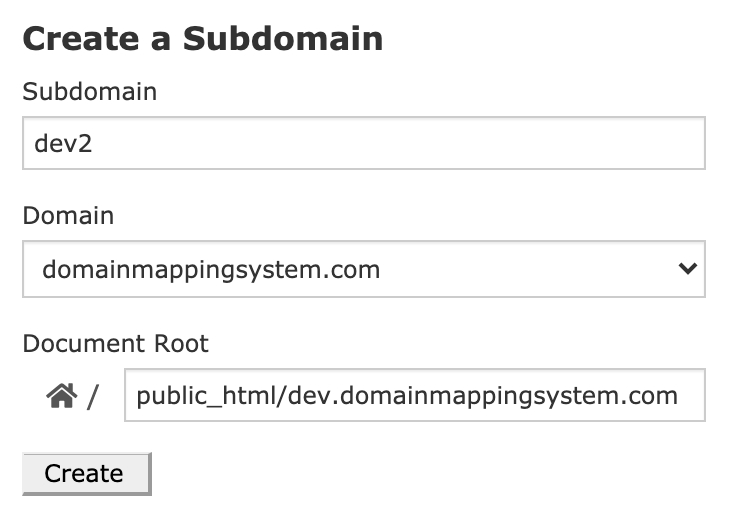Click the Domain dropdown chevron arrow
The height and width of the screenshot is (526, 734).
(686, 269)
